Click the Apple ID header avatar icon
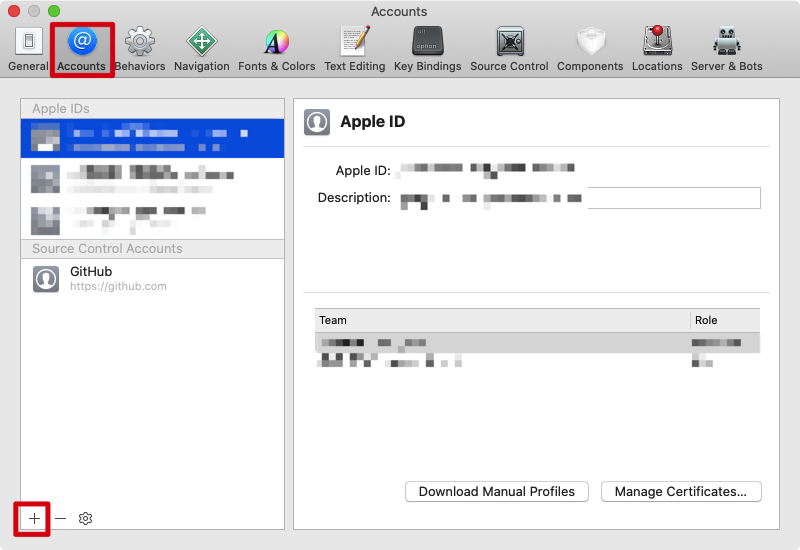The height and width of the screenshot is (550, 800). click(317, 122)
